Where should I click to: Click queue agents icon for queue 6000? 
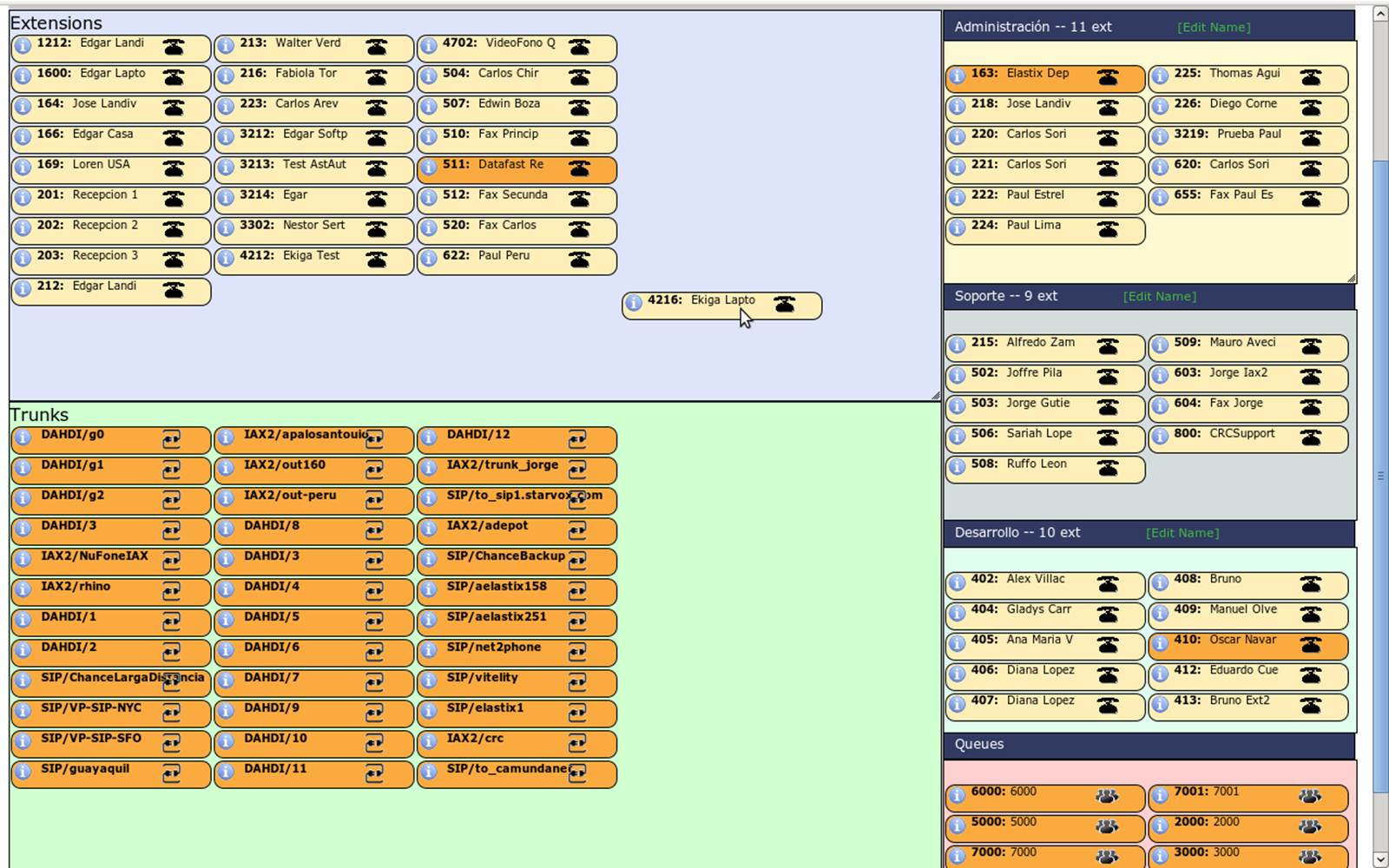click(1107, 796)
